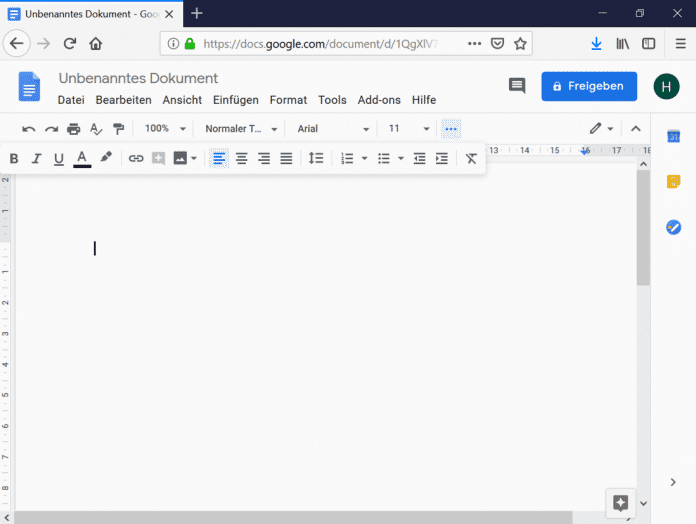The width and height of the screenshot is (696, 524).
Task: Insert a link using the link icon
Action: 136,158
